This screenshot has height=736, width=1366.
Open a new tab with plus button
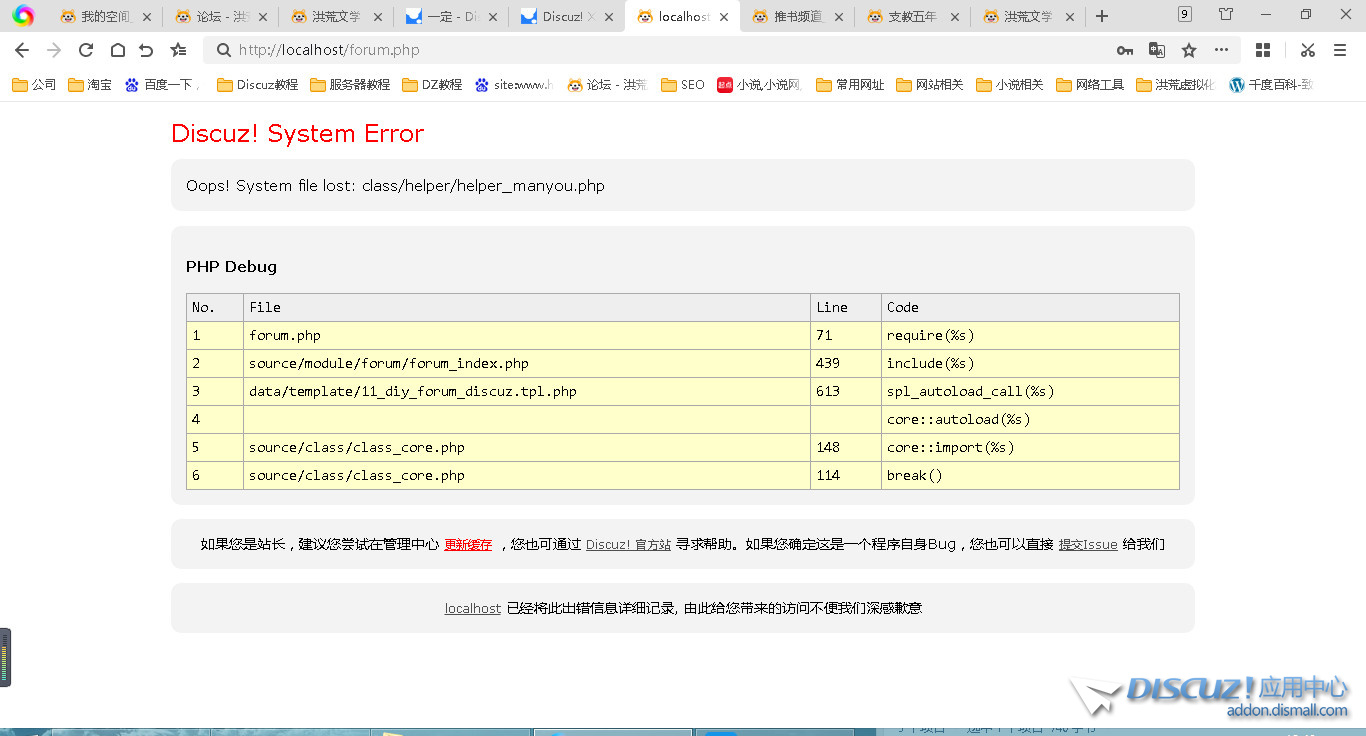click(x=1102, y=16)
